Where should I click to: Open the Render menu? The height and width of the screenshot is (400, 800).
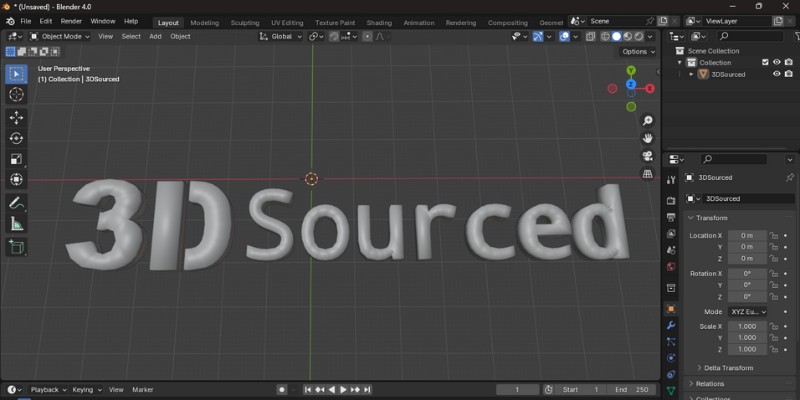click(71, 21)
